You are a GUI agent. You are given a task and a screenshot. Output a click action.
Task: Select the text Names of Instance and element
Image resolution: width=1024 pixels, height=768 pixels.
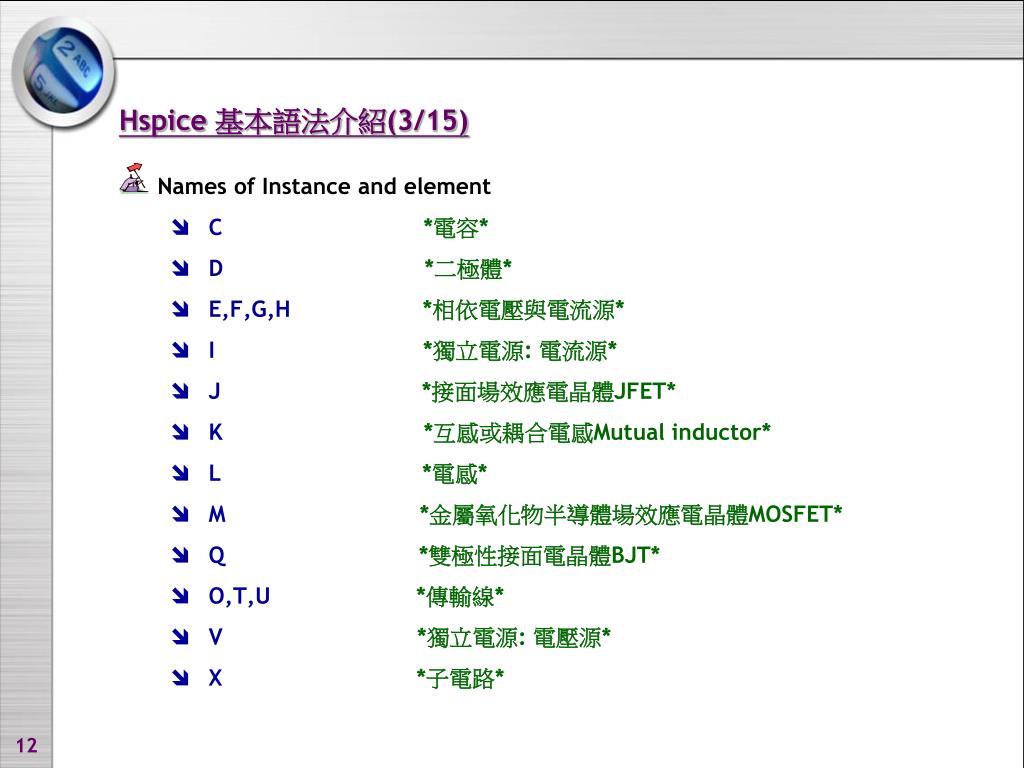tap(324, 187)
